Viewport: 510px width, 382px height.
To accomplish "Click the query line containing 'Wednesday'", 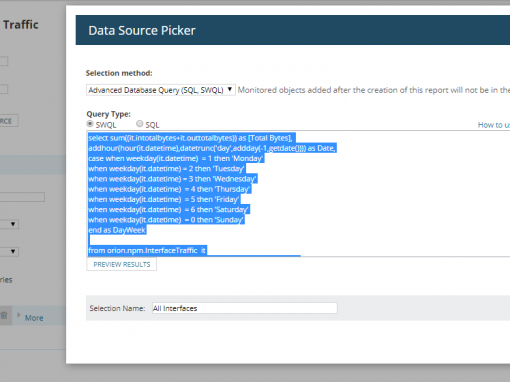I will tap(172, 179).
